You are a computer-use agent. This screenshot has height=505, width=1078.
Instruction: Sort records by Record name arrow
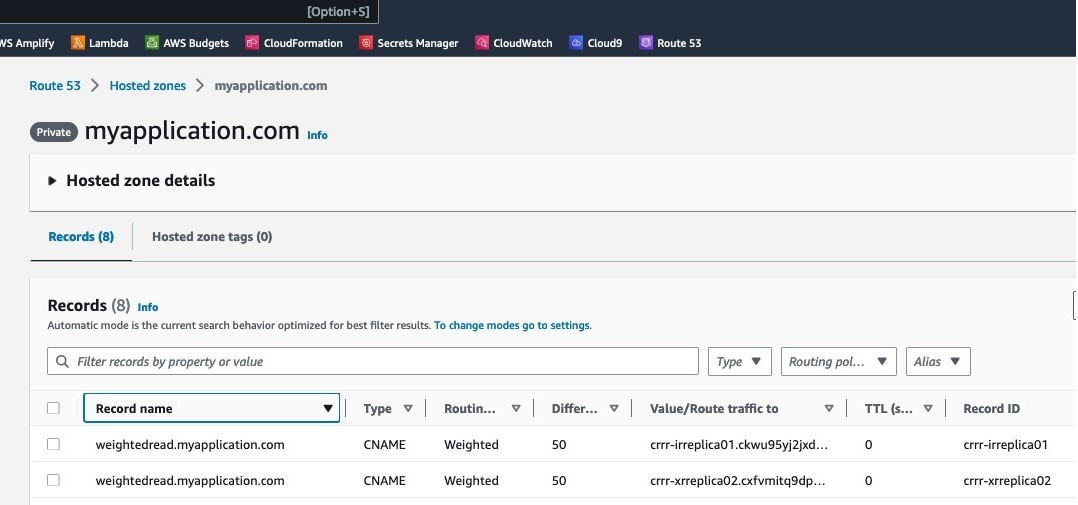328,408
